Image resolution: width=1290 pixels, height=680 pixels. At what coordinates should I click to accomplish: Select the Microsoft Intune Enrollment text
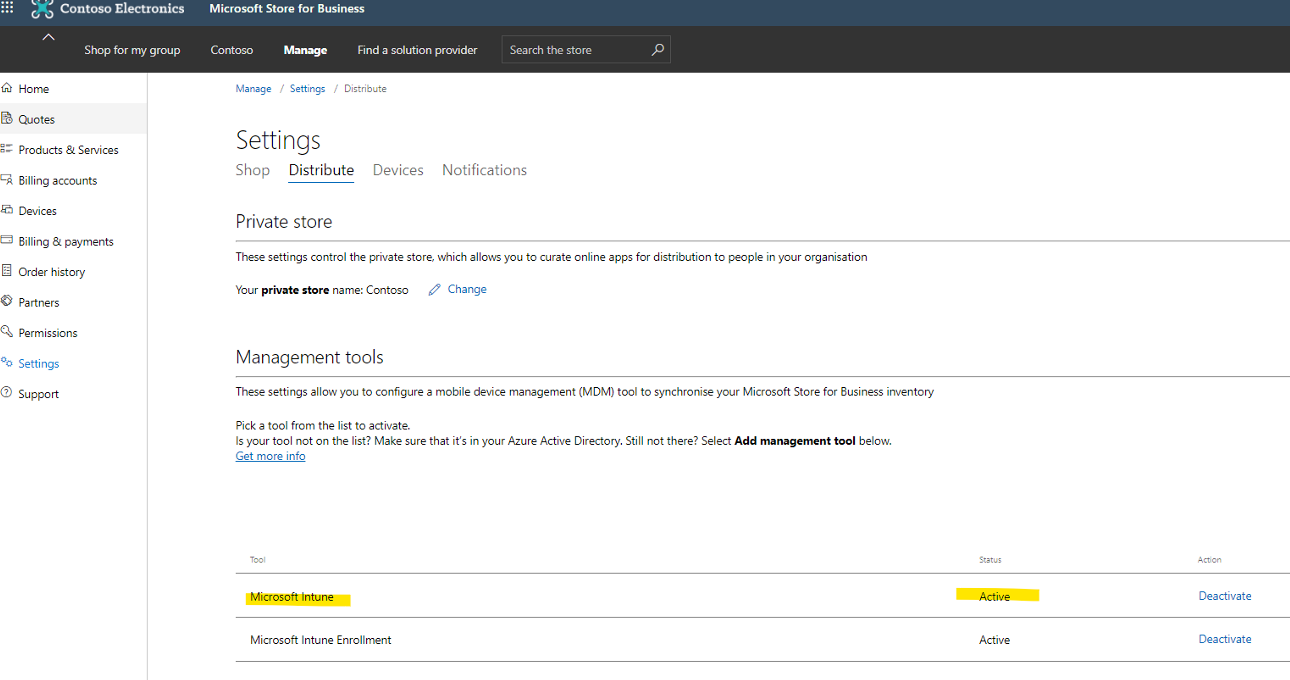click(x=321, y=640)
